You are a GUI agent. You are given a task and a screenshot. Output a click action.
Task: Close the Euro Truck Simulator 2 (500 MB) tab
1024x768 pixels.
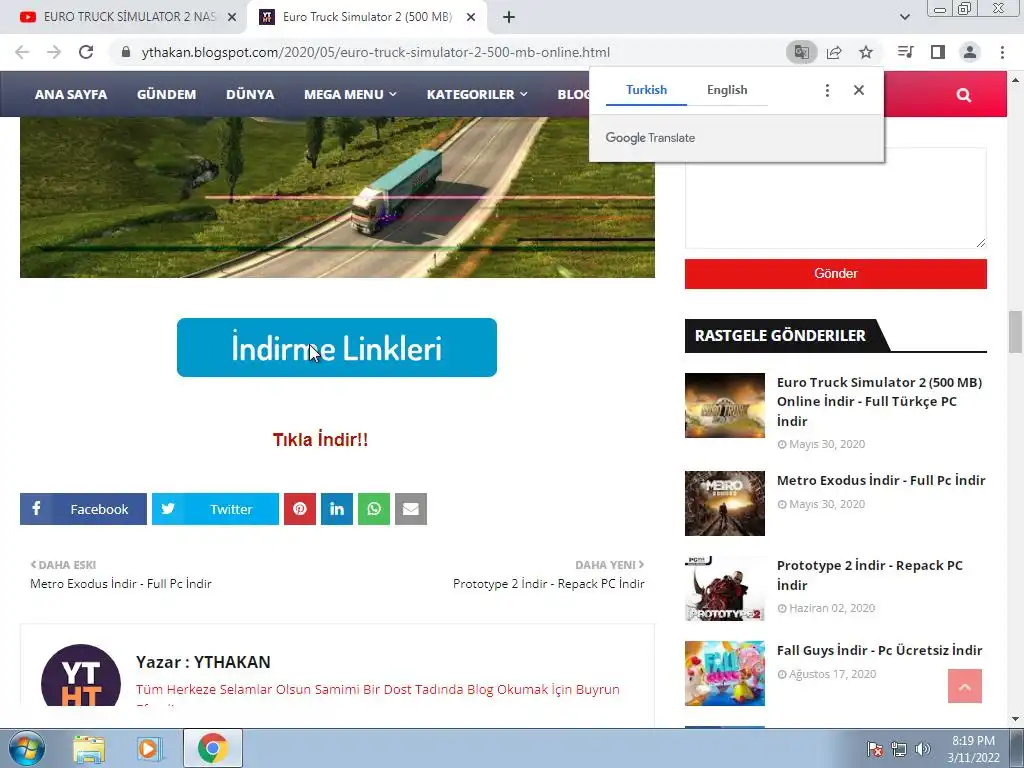click(471, 17)
